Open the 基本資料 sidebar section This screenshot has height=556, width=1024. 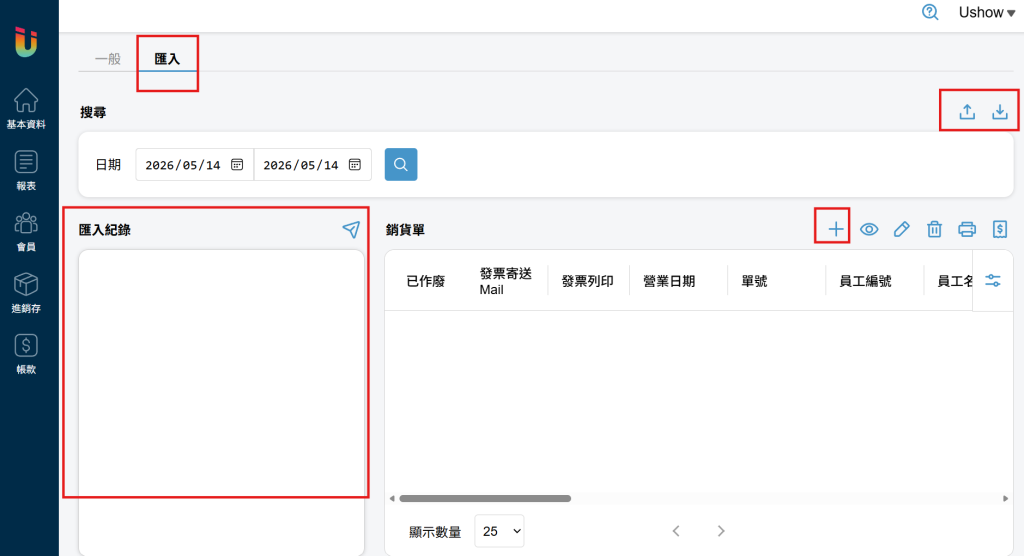(26, 108)
